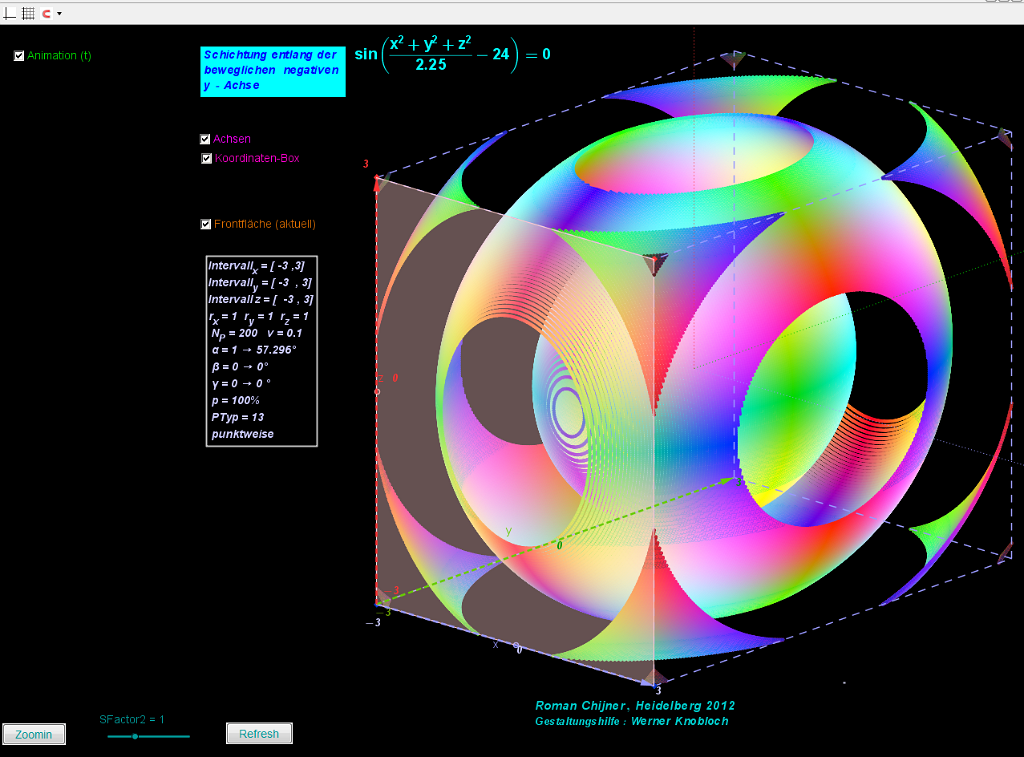Toggle the Achsen checkbox
The width and height of the screenshot is (1024, 757).
tap(205, 139)
